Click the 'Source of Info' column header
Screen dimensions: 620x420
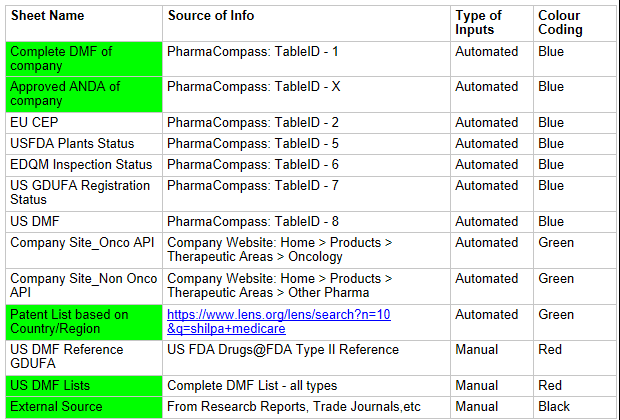pos(306,23)
